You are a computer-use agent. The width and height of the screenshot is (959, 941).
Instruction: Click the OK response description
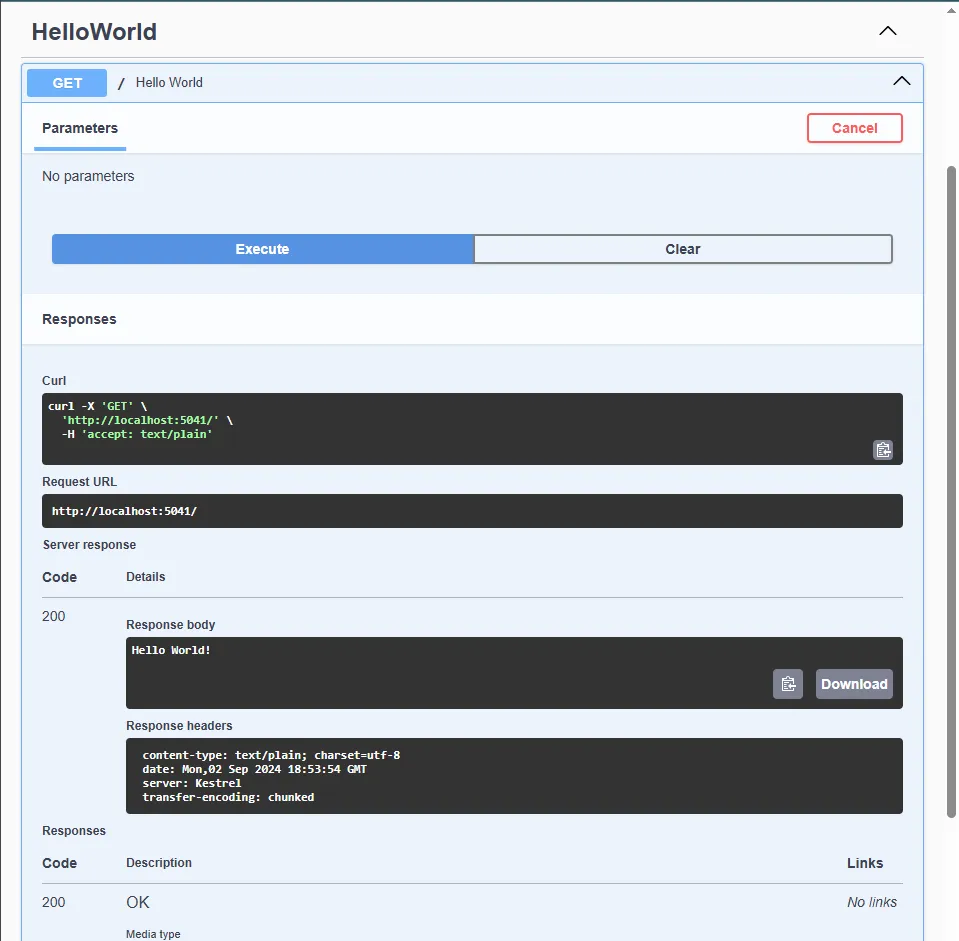pyautogui.click(x=138, y=902)
